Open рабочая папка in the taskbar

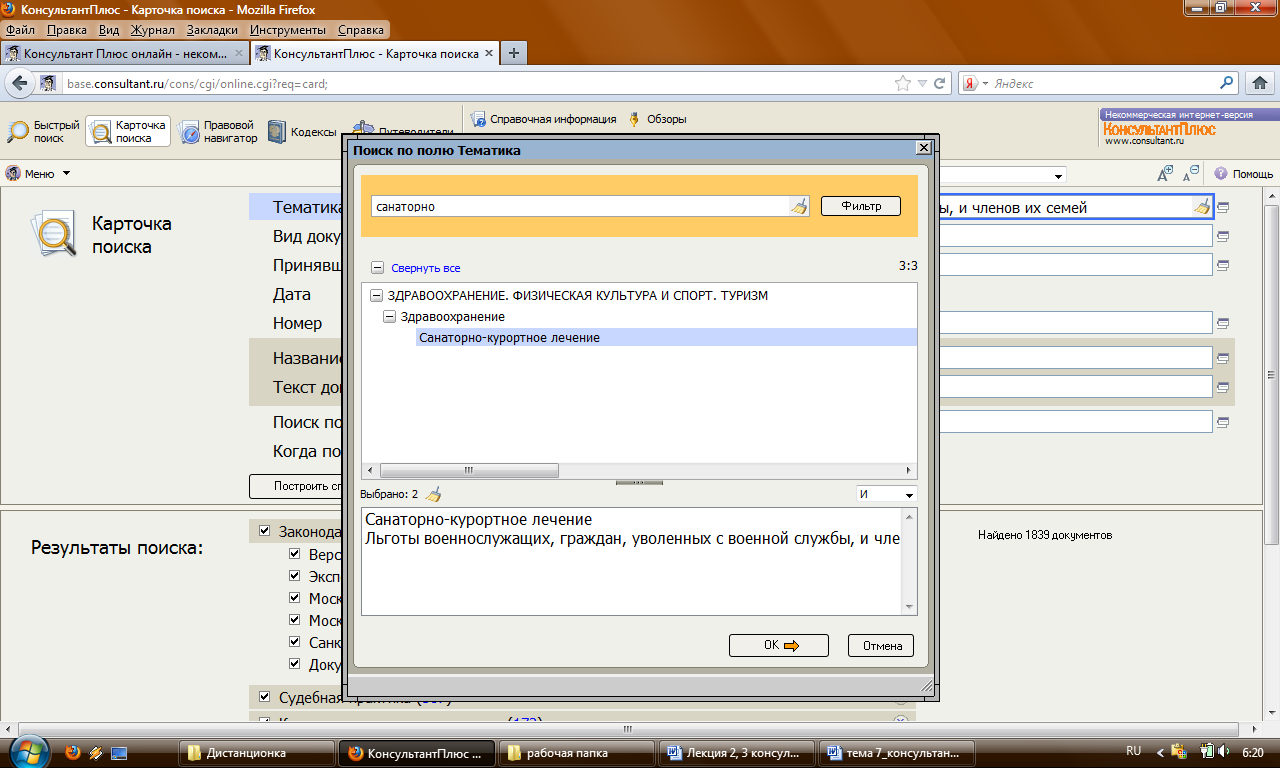tap(578, 753)
